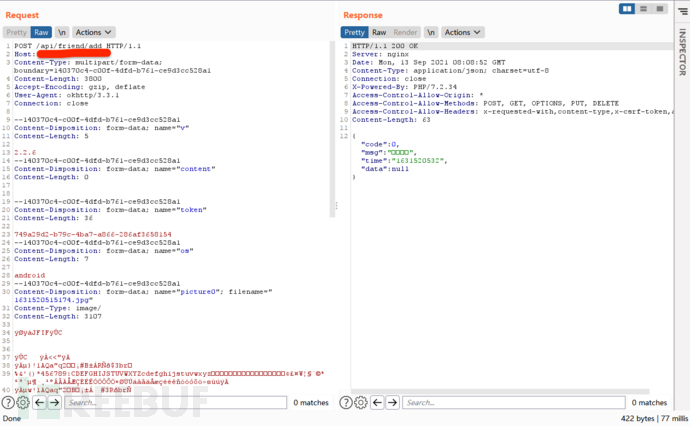This screenshot has height=426, width=690.
Task: Click the token value '749a29d2-b79c-4ba7...'
Action: 93,234
